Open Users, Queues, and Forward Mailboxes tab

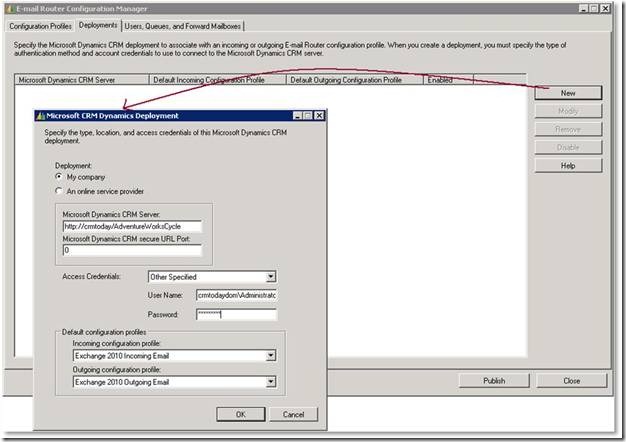[182, 26]
